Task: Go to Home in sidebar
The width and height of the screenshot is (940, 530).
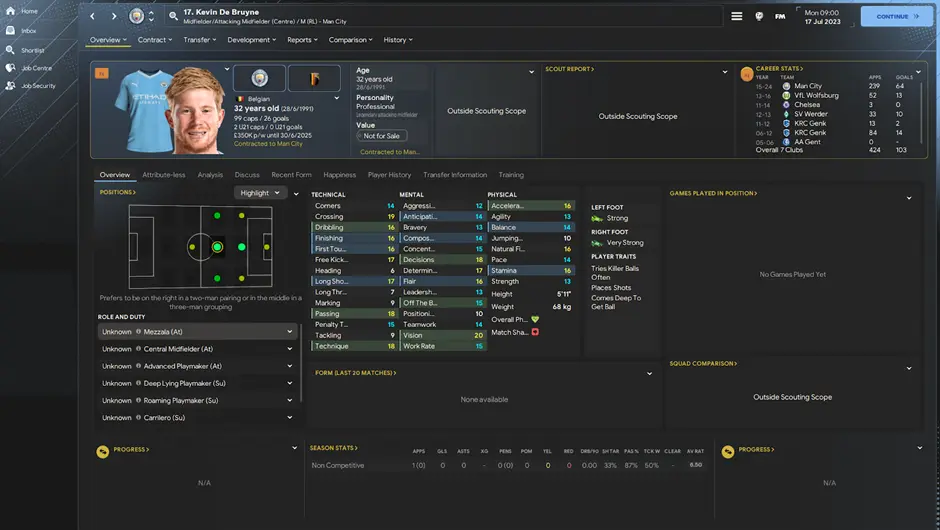Action: (22, 11)
